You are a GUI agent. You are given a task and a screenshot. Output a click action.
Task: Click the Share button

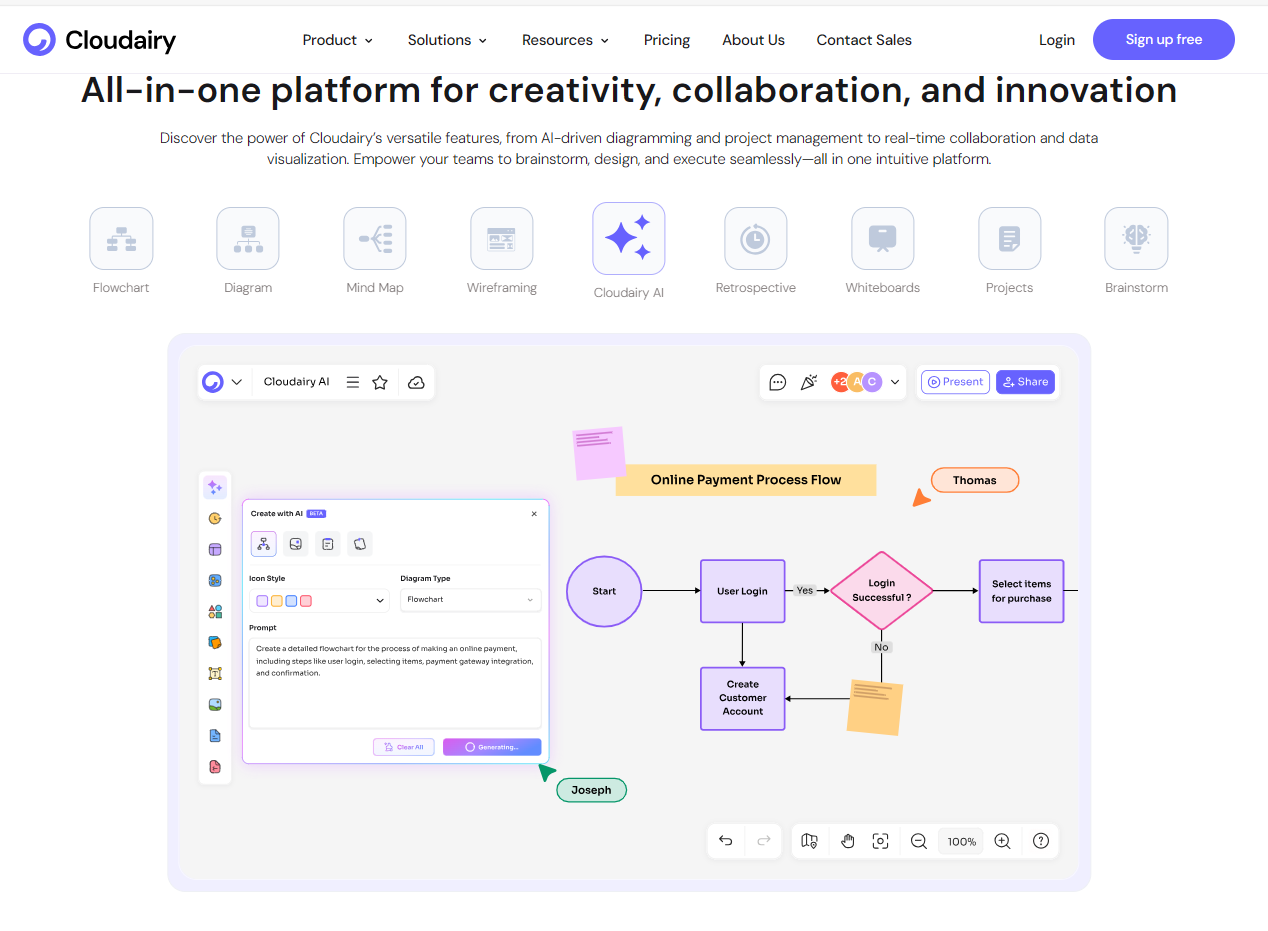[x=1025, y=382]
